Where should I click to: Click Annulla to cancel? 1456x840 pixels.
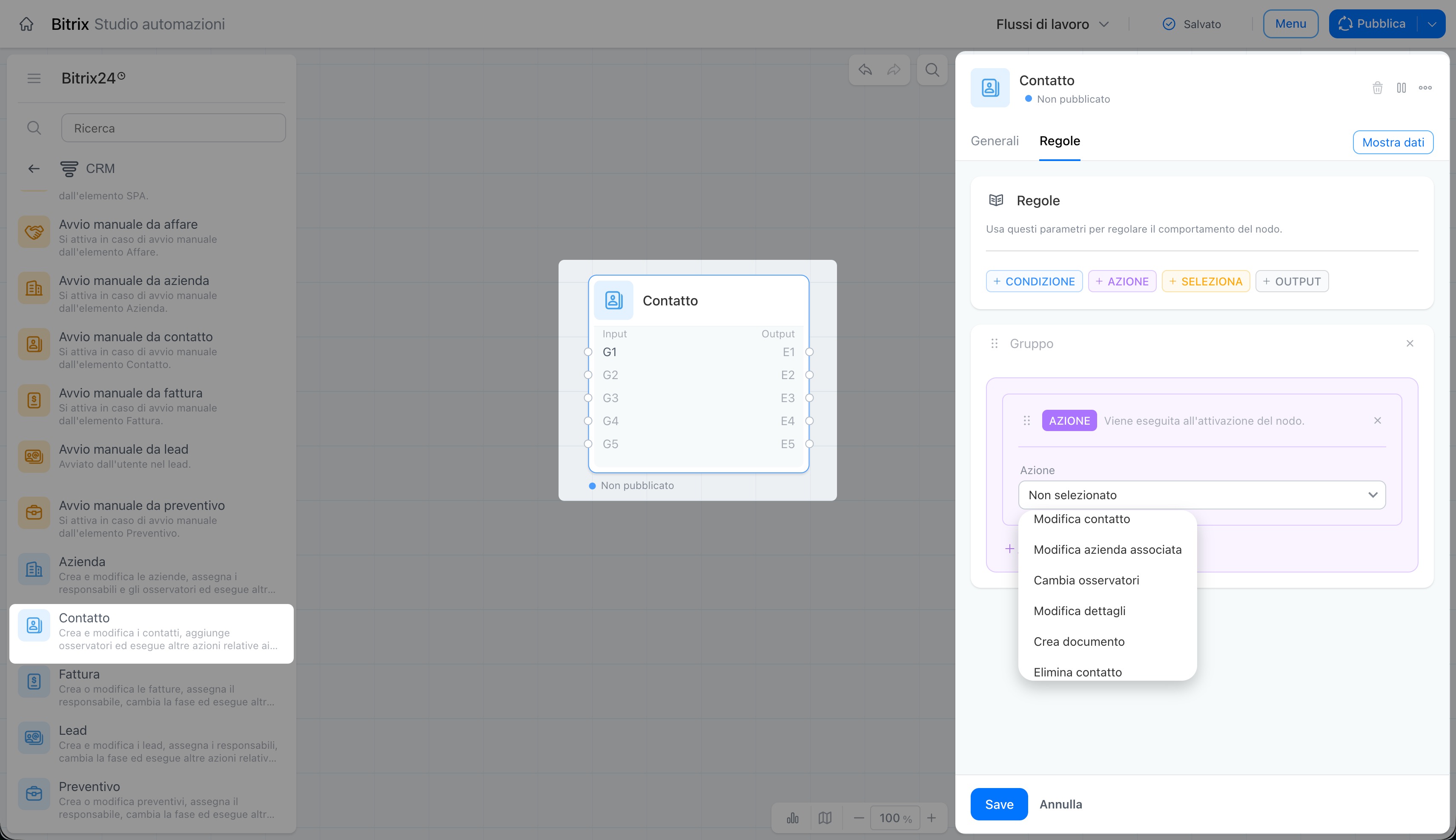[1060, 804]
